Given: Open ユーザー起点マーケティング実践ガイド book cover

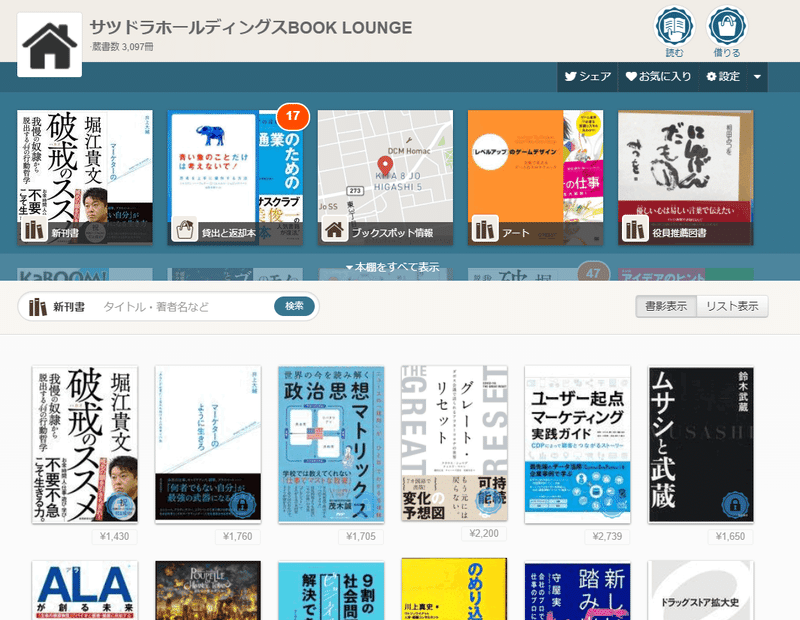Looking at the screenshot, I should (578, 444).
